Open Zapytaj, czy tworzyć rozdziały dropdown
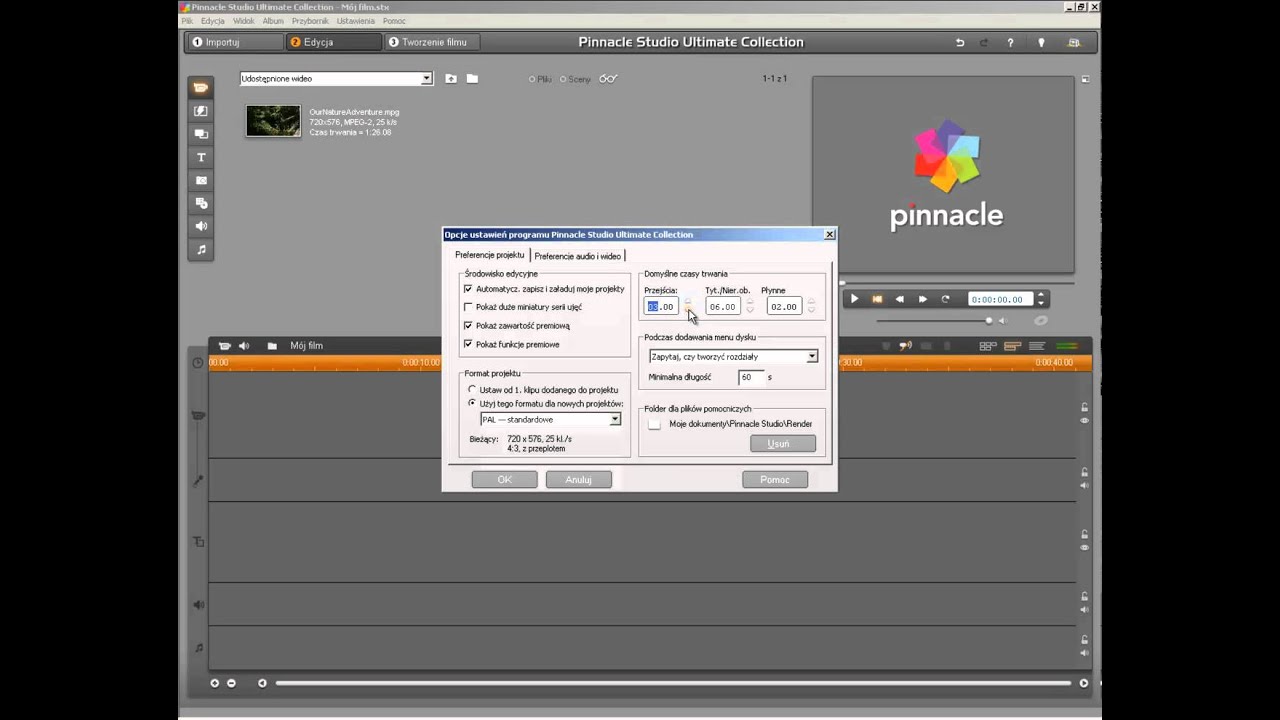The width and height of the screenshot is (1280, 720). coord(812,356)
